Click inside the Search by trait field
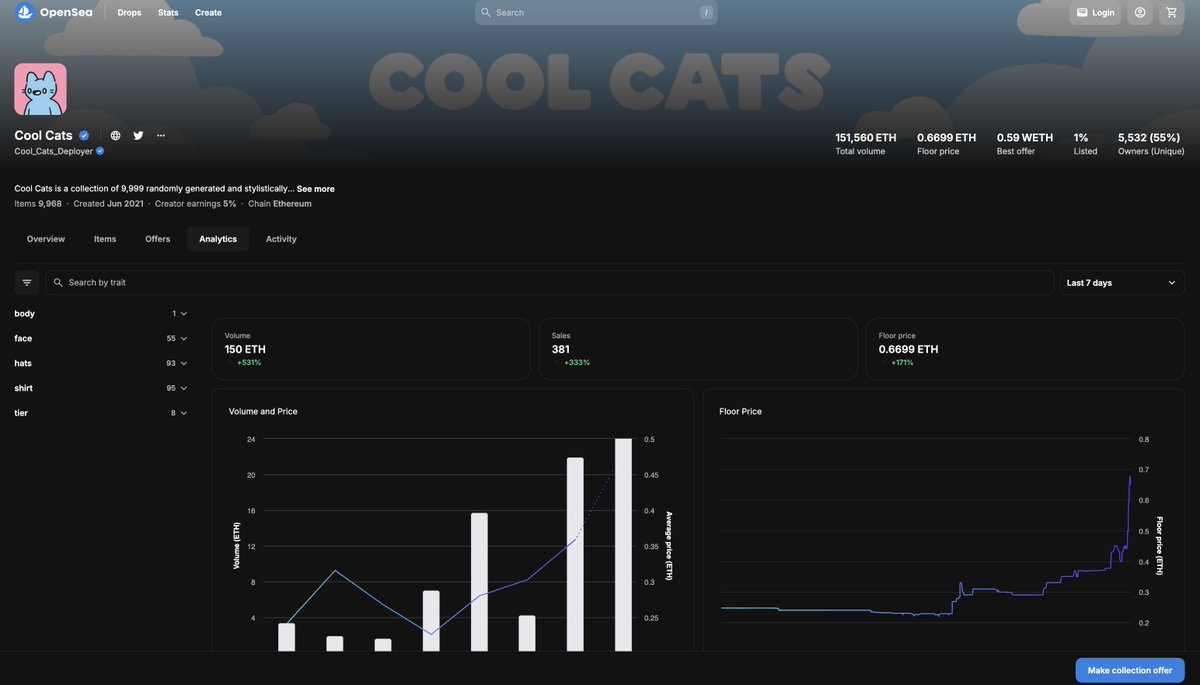Screen dimensions: 1200x685 200,282
